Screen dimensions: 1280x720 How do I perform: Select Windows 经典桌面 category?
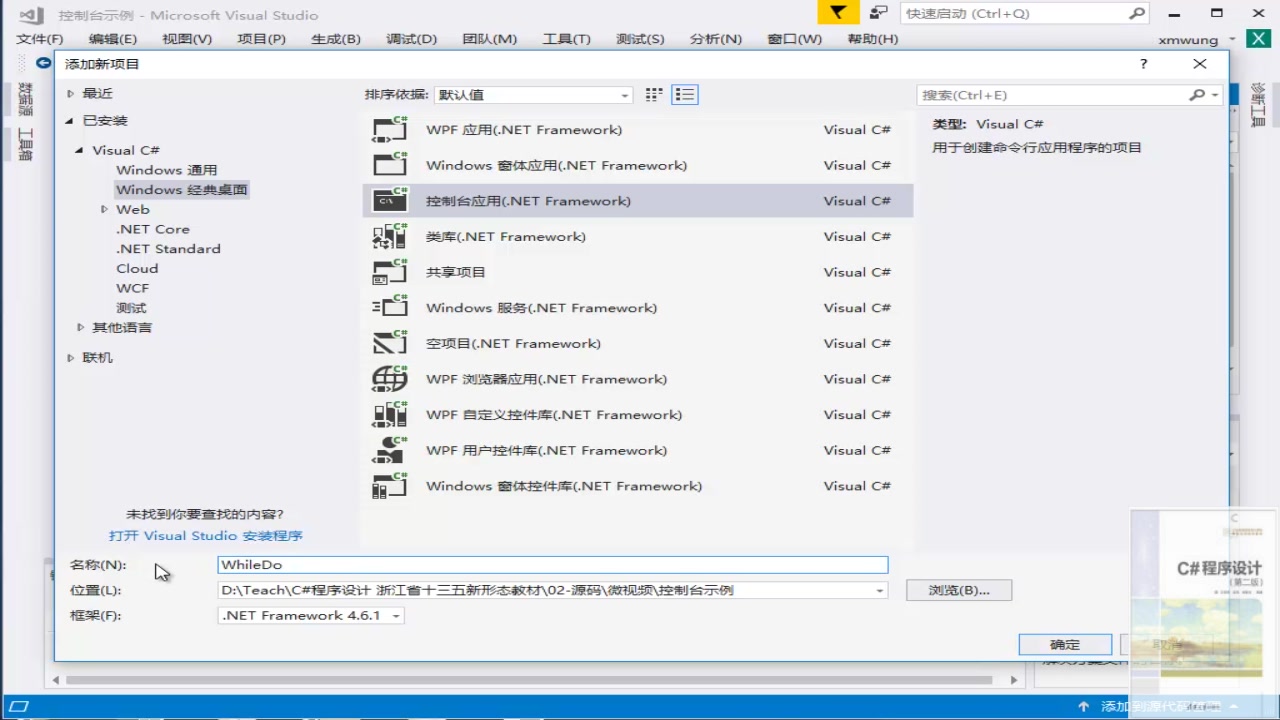pyautogui.click(x=181, y=189)
